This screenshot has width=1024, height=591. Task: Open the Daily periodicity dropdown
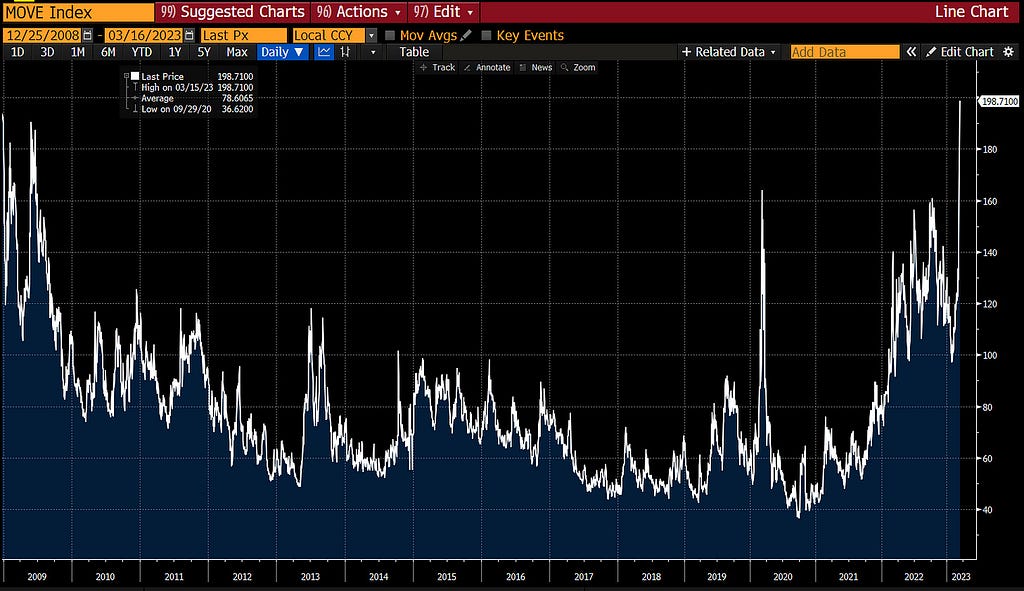pyautogui.click(x=282, y=52)
